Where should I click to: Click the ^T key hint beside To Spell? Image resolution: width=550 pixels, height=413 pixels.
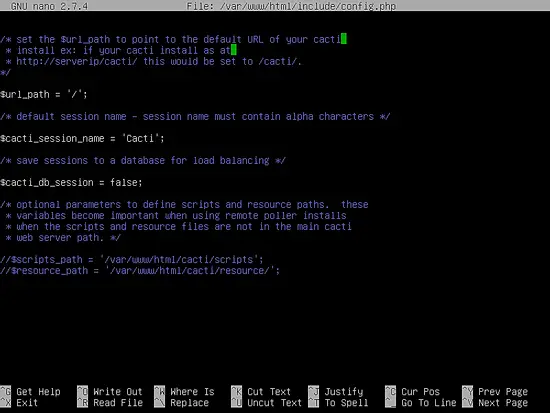point(314,402)
